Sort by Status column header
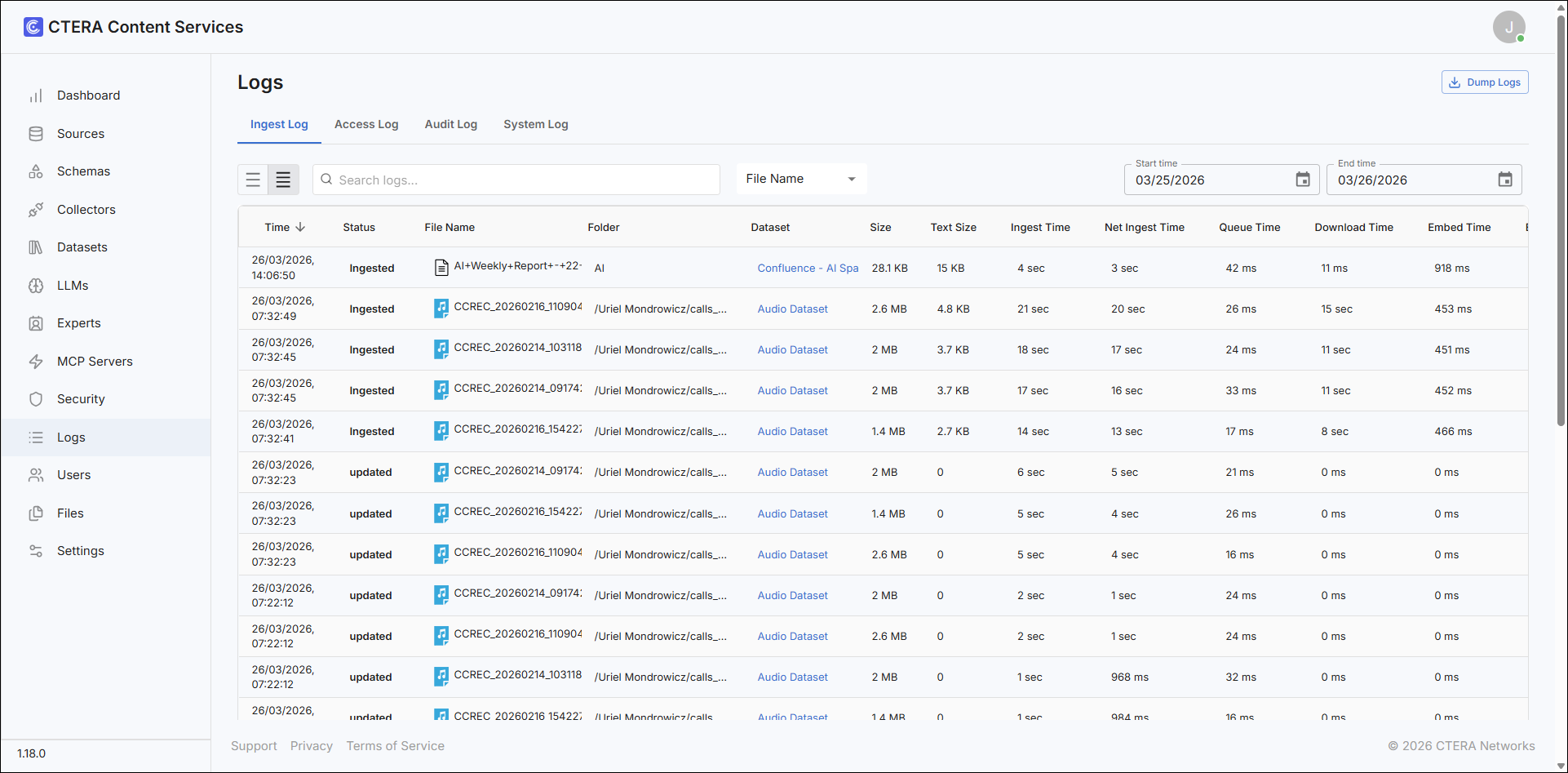Screen dimensions: 1568x773 tap(359, 227)
